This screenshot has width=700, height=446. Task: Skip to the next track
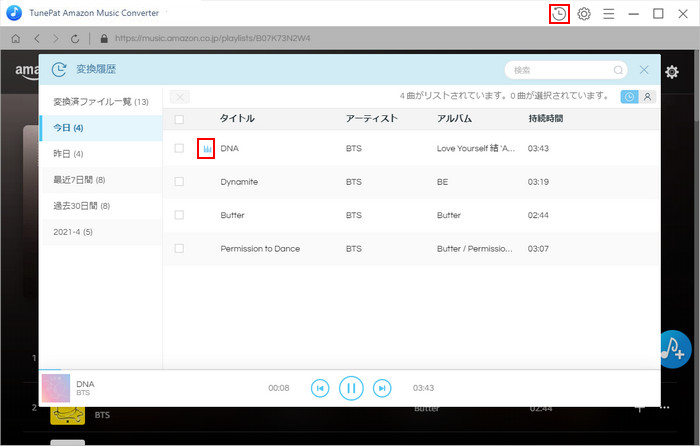point(382,388)
